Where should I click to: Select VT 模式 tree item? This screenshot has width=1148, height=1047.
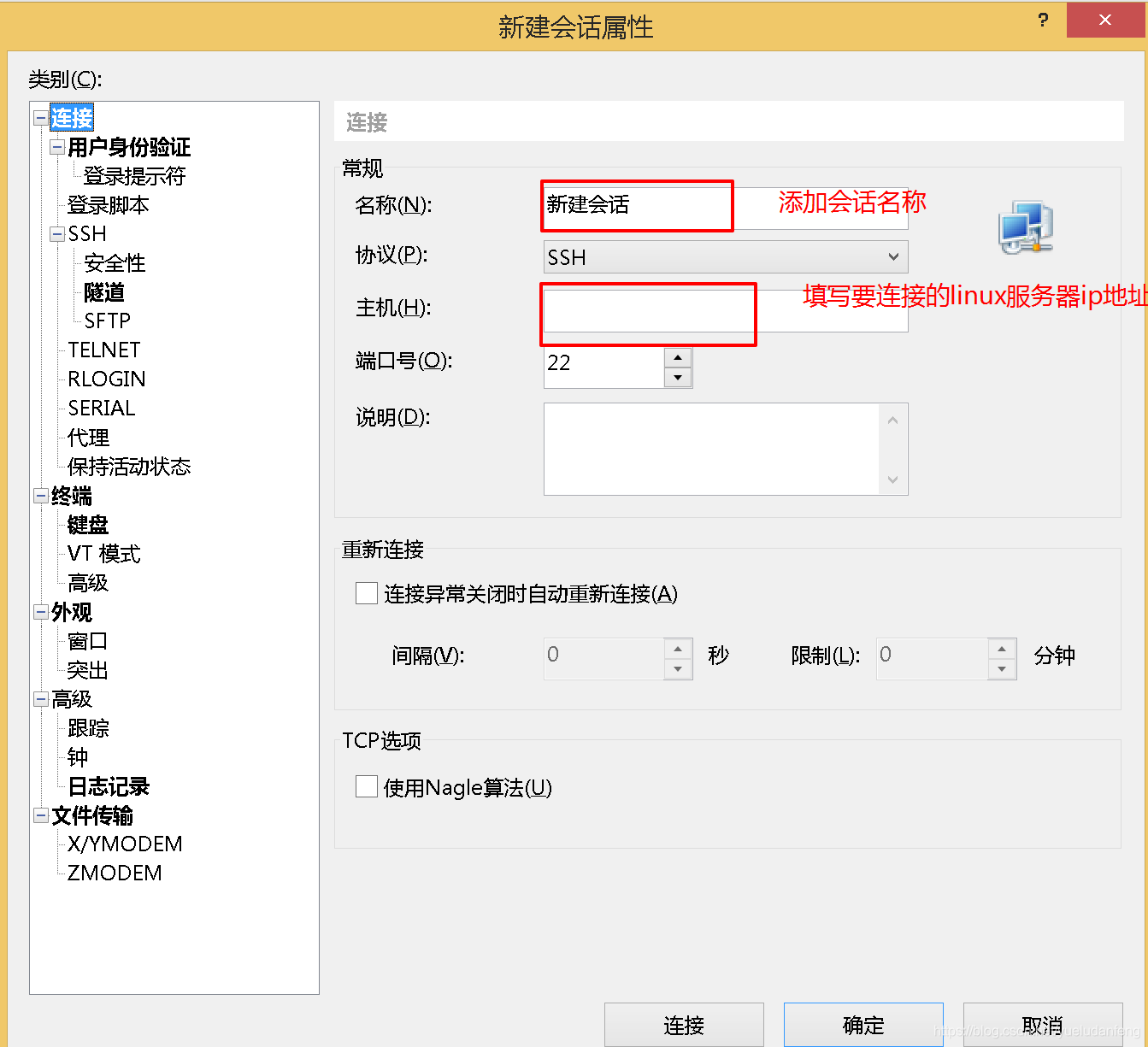click(x=104, y=554)
